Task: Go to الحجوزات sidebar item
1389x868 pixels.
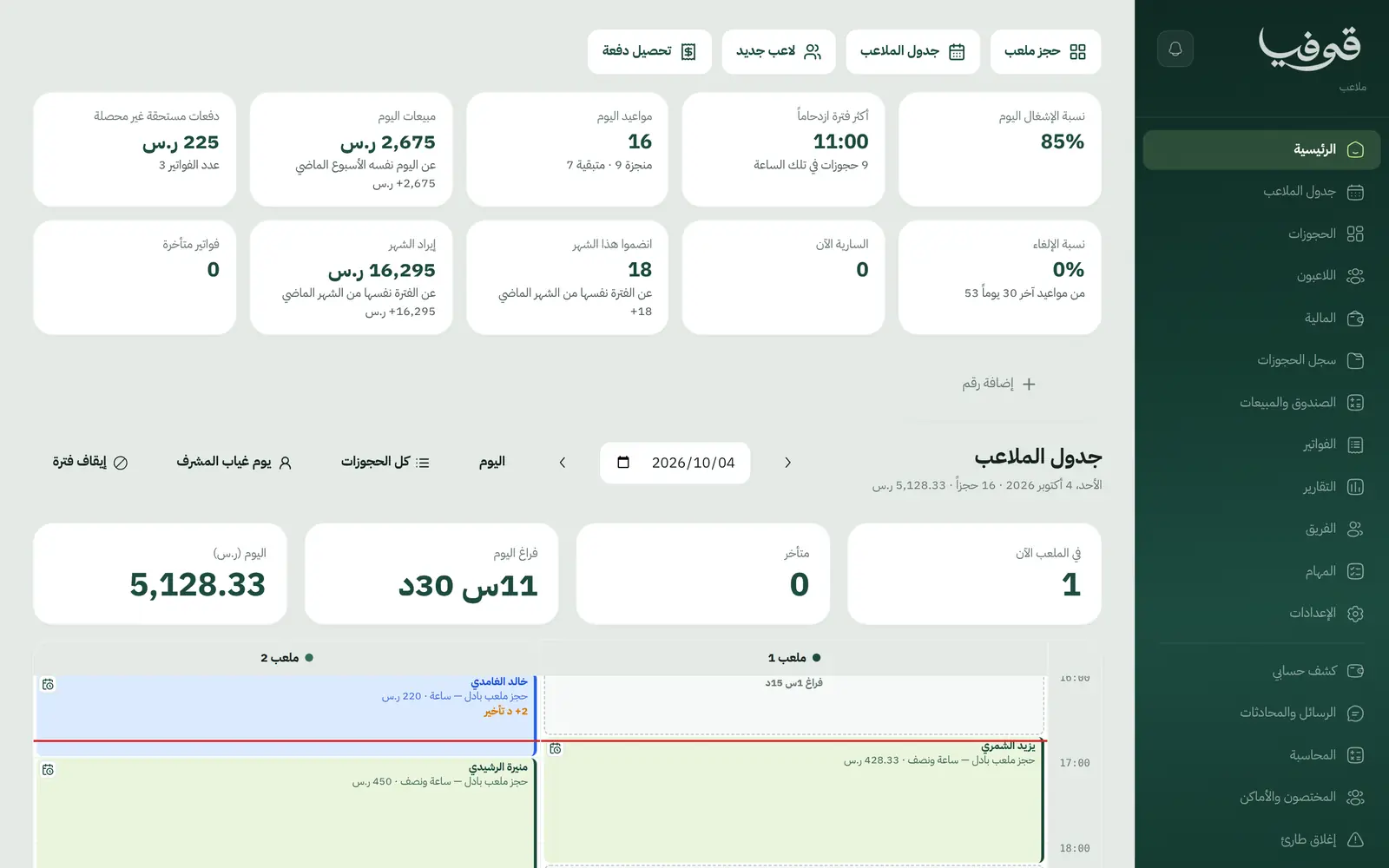Action: pos(1261,234)
